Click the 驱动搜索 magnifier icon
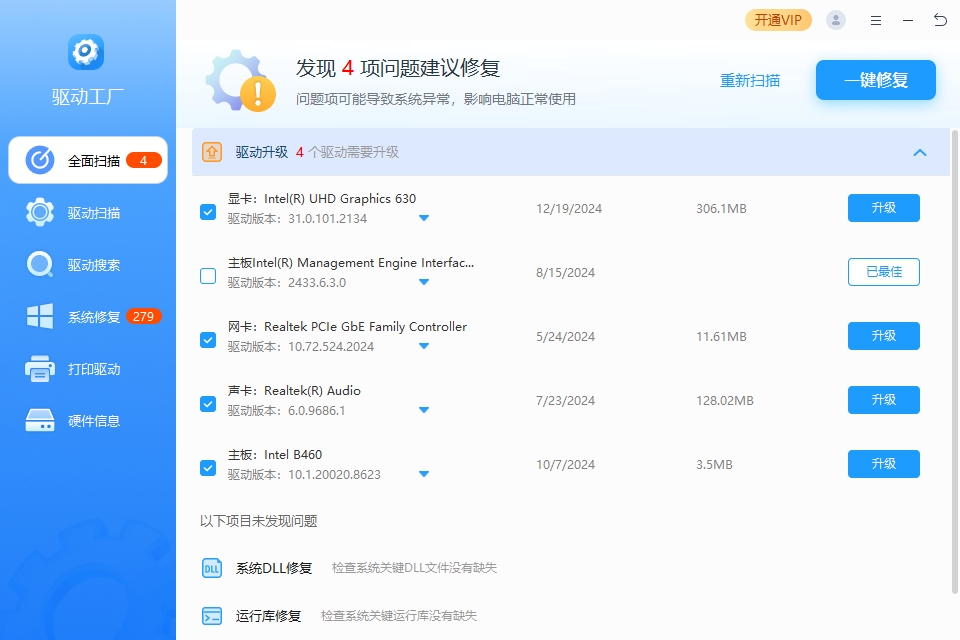 40,265
